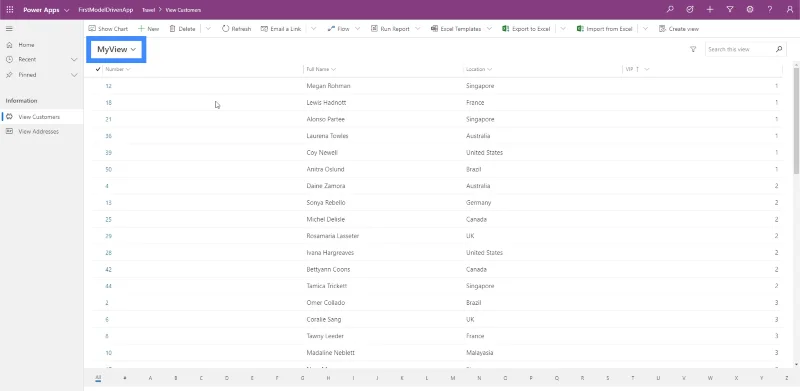The width and height of the screenshot is (800, 391).
Task: Click the scrollbar down arrow
Action: tap(796, 365)
